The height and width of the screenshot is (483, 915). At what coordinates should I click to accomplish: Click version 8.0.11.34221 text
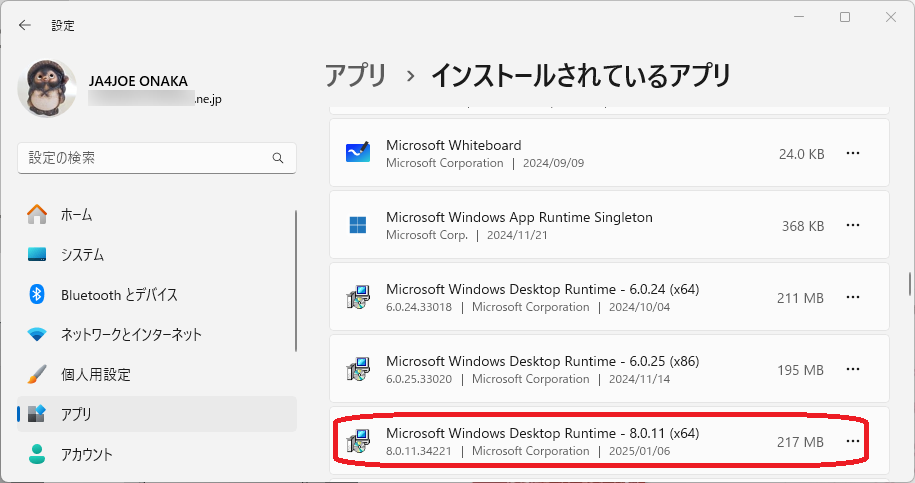coord(418,451)
